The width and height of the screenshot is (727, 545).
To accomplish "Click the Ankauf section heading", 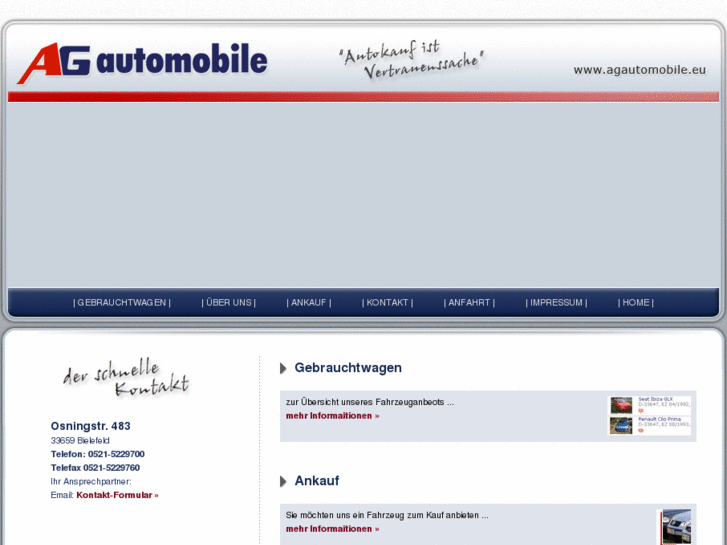I will click(x=317, y=481).
